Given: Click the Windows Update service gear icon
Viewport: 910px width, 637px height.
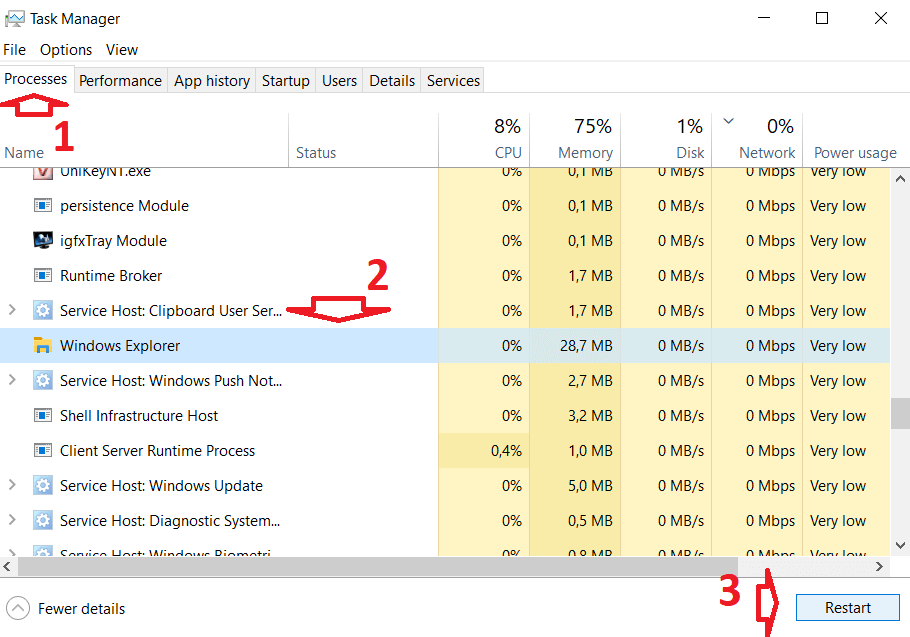Looking at the screenshot, I should point(43,485).
